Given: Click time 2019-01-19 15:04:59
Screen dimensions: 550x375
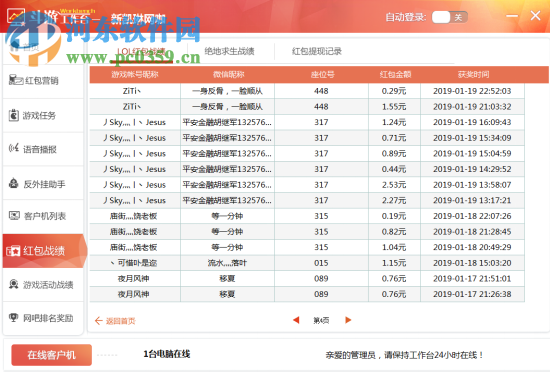Looking at the screenshot, I should coord(472,153).
